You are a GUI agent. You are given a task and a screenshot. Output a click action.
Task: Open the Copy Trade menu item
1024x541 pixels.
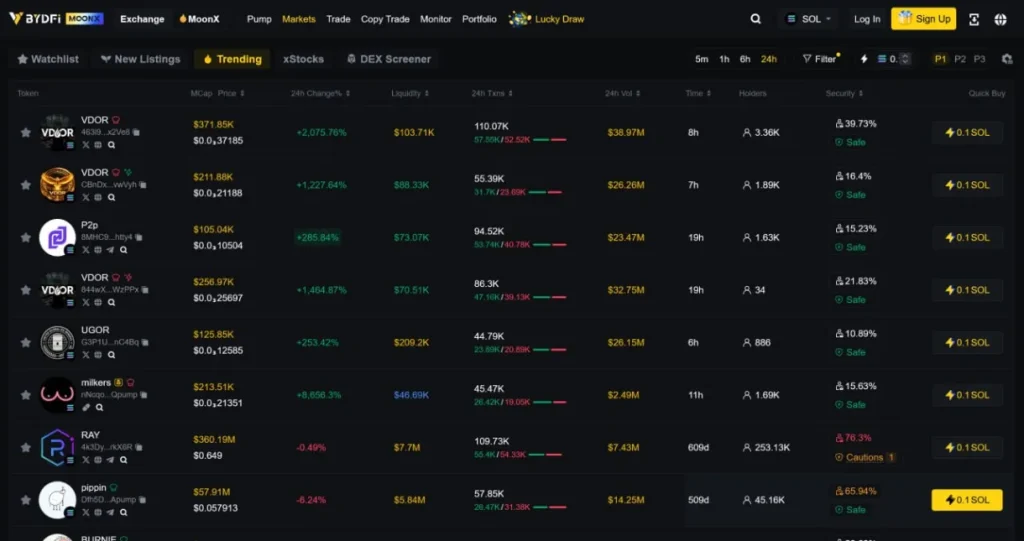click(385, 19)
